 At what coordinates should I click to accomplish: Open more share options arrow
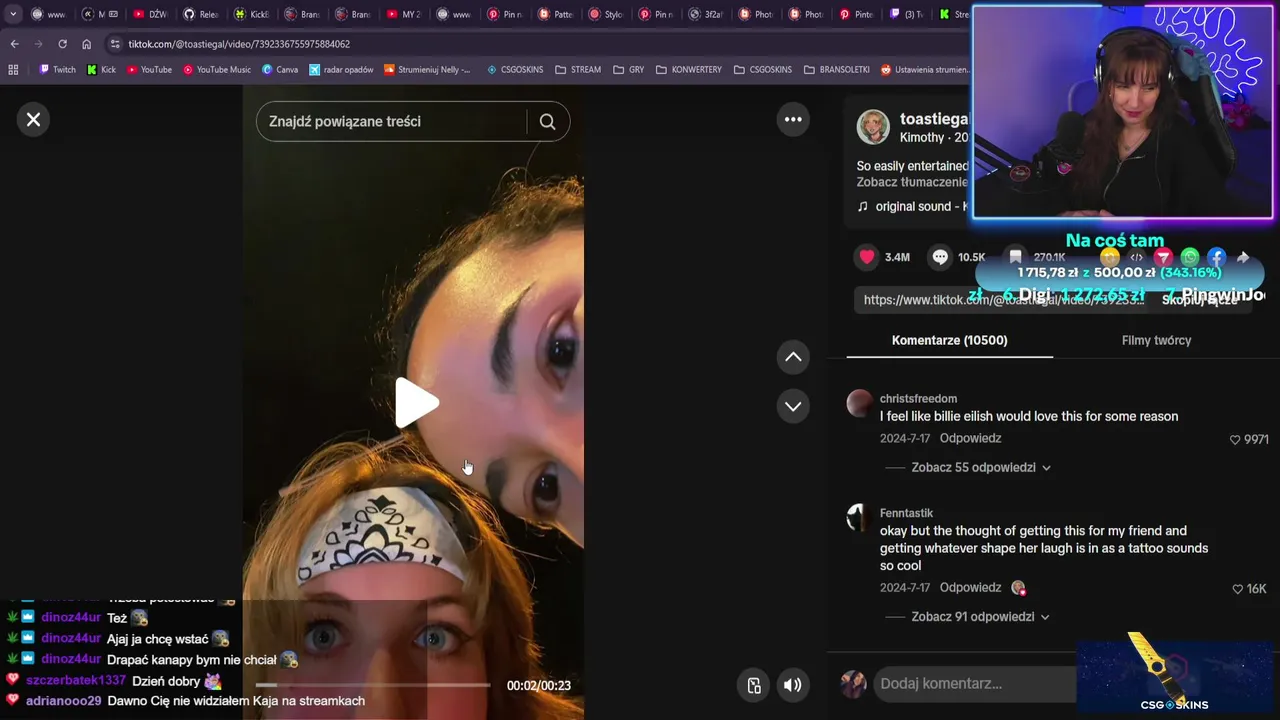pyautogui.click(x=1243, y=257)
